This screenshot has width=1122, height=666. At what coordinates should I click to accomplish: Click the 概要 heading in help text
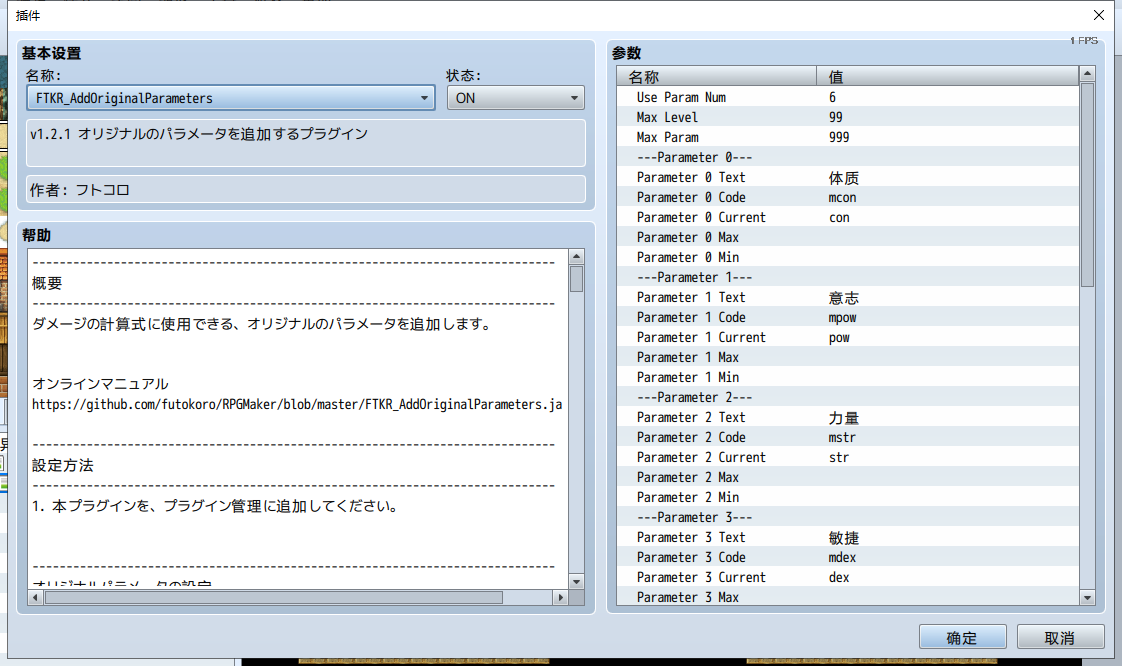coord(47,283)
